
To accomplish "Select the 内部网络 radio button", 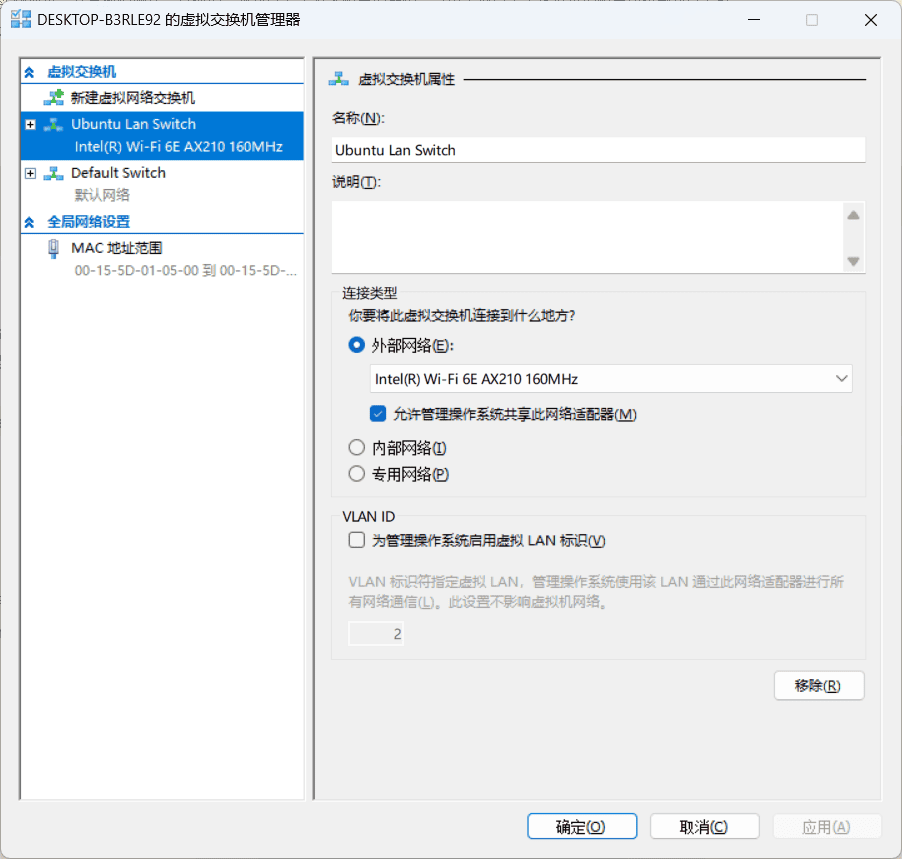I will (x=356, y=447).
